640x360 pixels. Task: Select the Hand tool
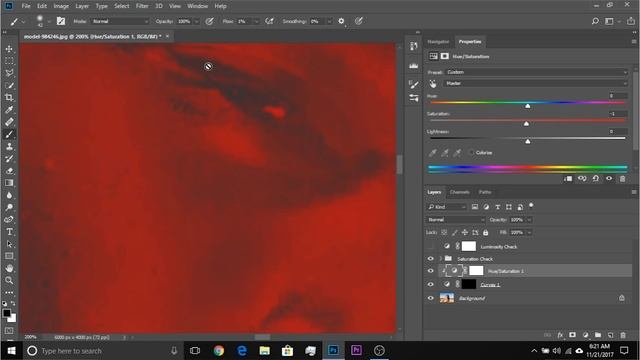[x=9, y=269]
